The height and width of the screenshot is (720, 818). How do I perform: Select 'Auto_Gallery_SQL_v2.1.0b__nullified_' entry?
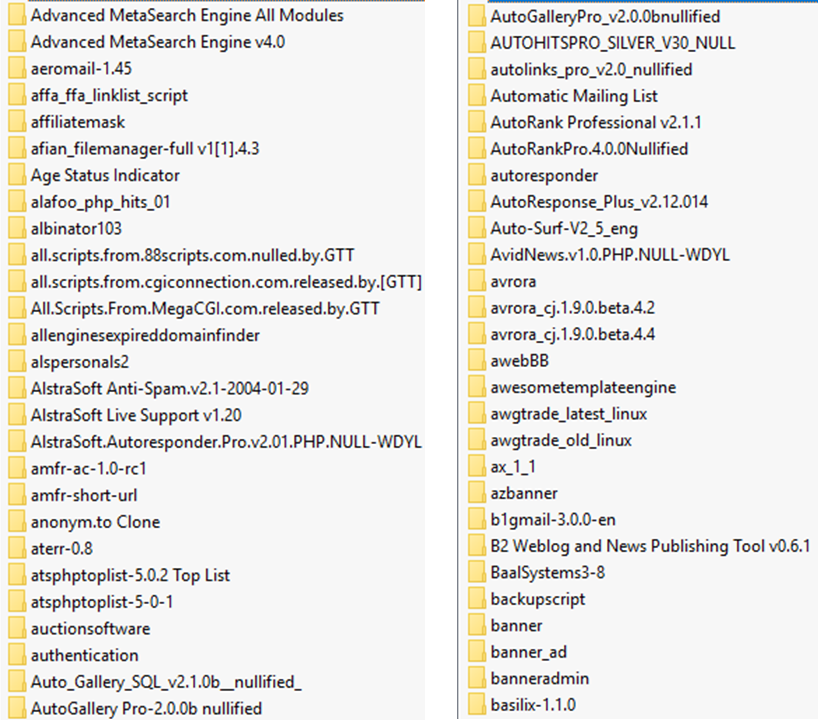coord(166,681)
